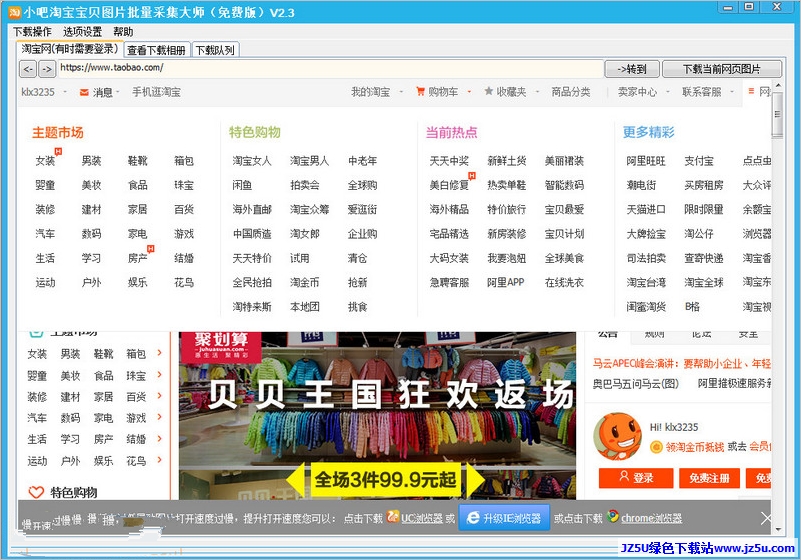
Task: Switch to the 查看下载相册 tab
Action: coord(156,50)
